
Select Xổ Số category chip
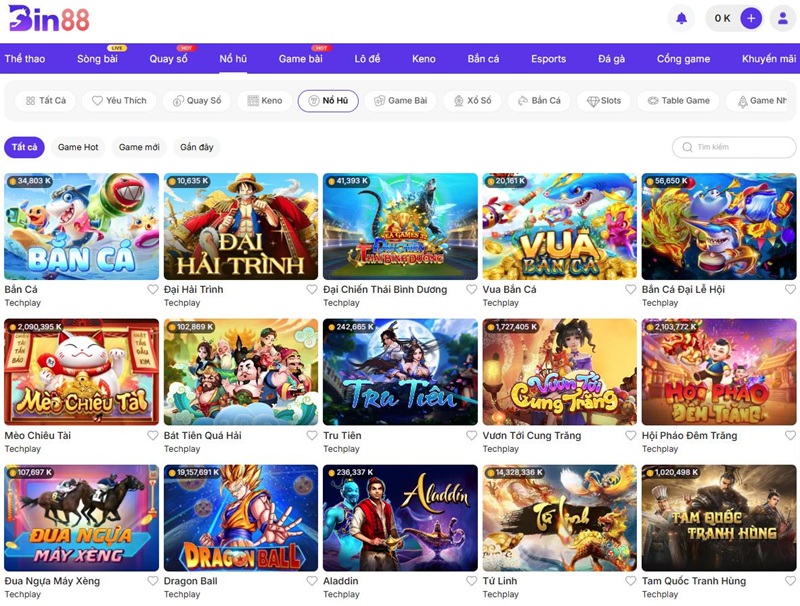[472, 100]
